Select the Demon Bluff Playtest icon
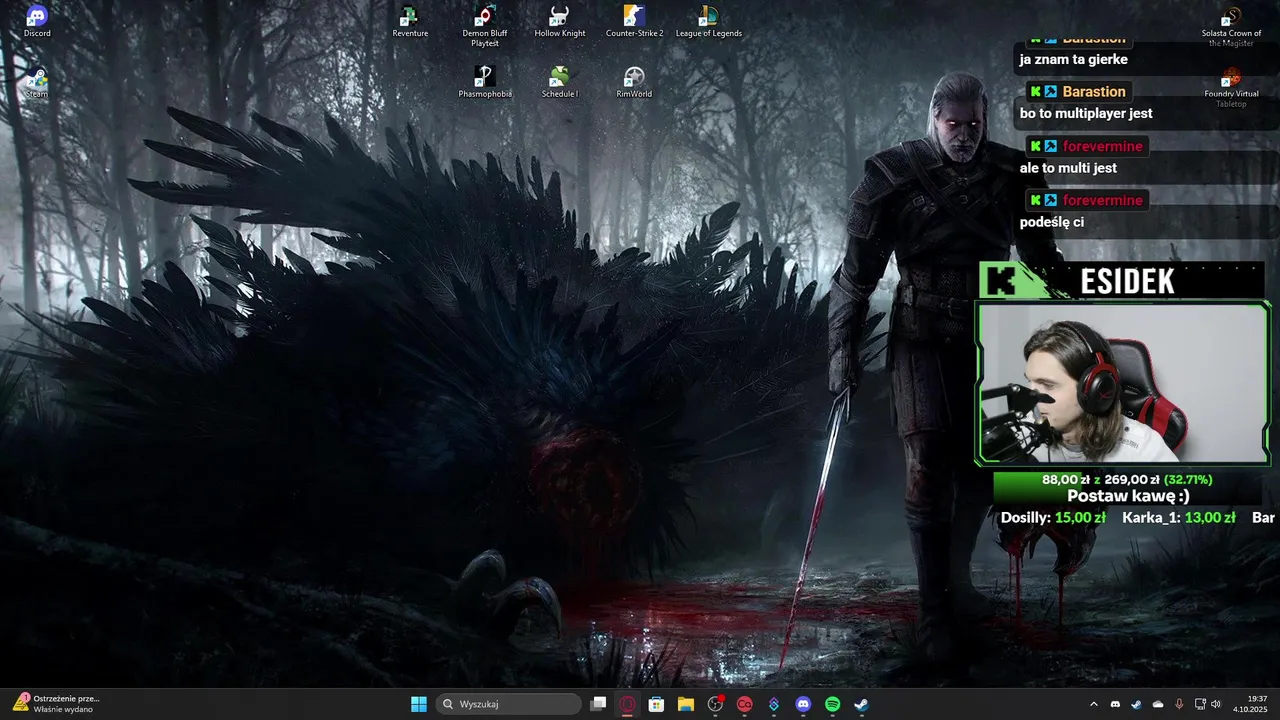This screenshot has width=1280, height=720. 485,26
